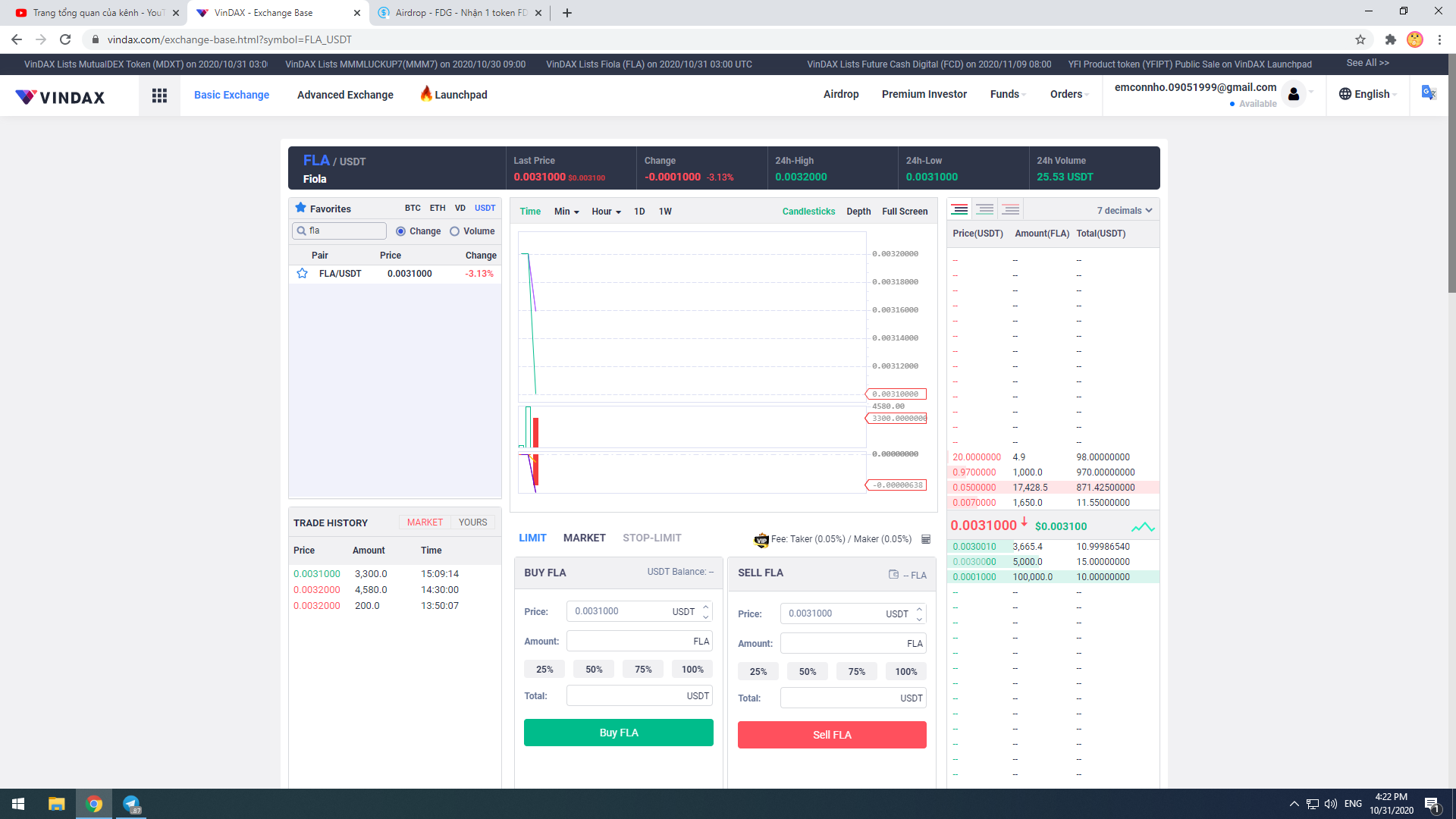1456x819 pixels.
Task: Show sell-orders-only order book view icon
Action: (x=1010, y=210)
